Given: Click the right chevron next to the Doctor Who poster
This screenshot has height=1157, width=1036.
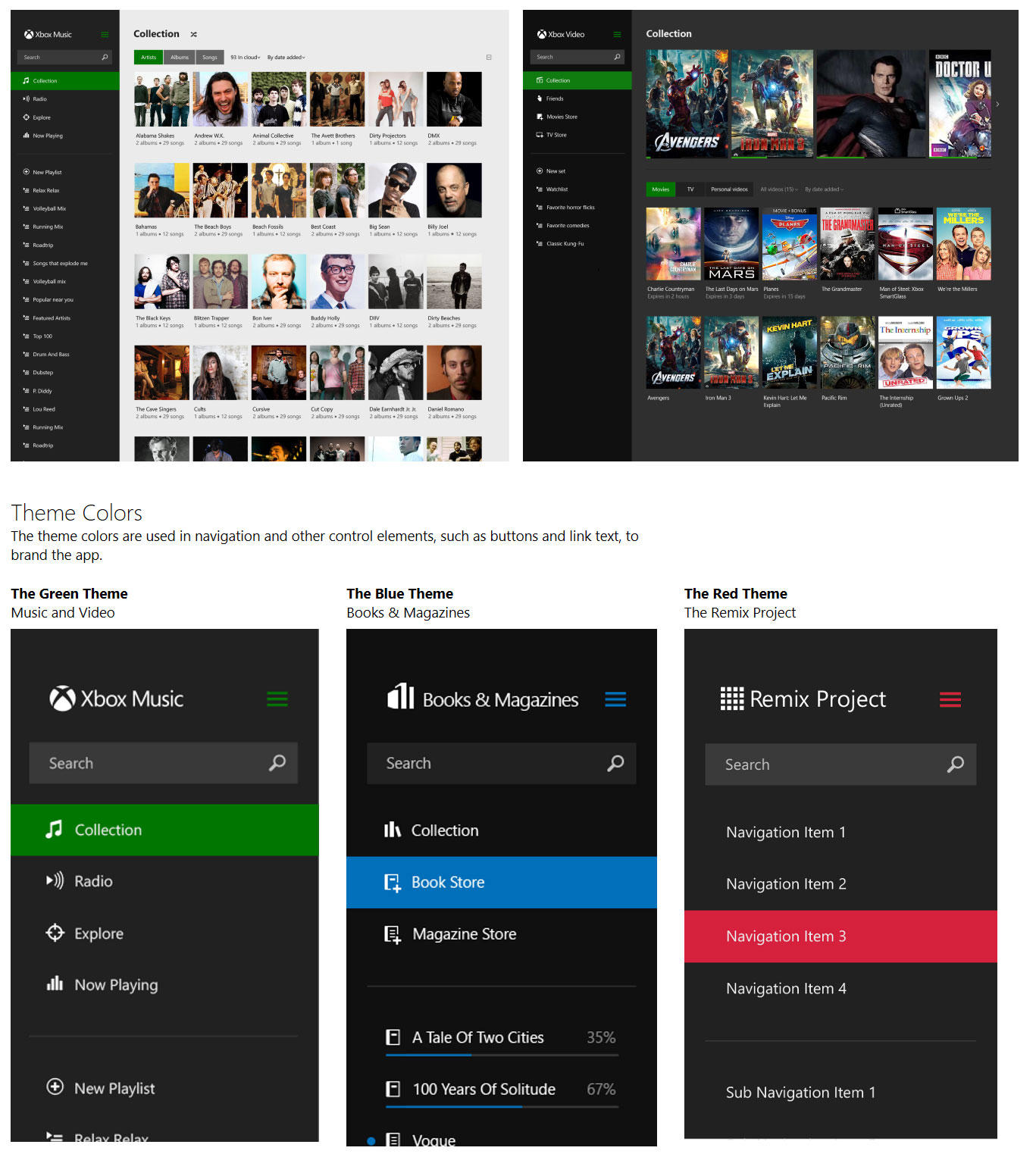Looking at the screenshot, I should (997, 104).
